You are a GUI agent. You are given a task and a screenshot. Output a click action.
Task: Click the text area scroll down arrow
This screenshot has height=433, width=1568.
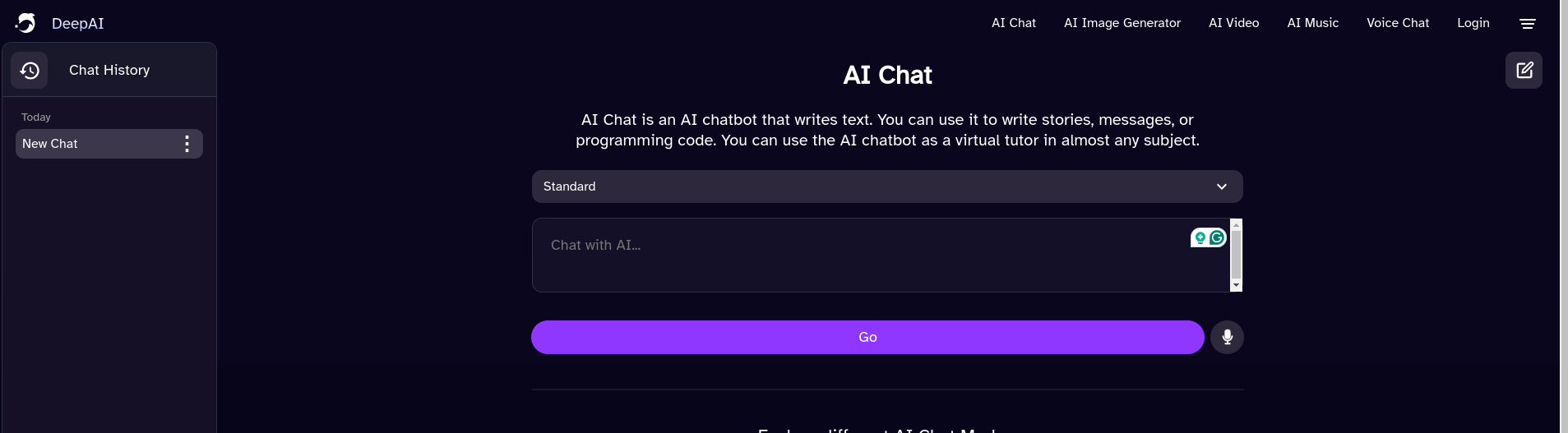coord(1236,285)
